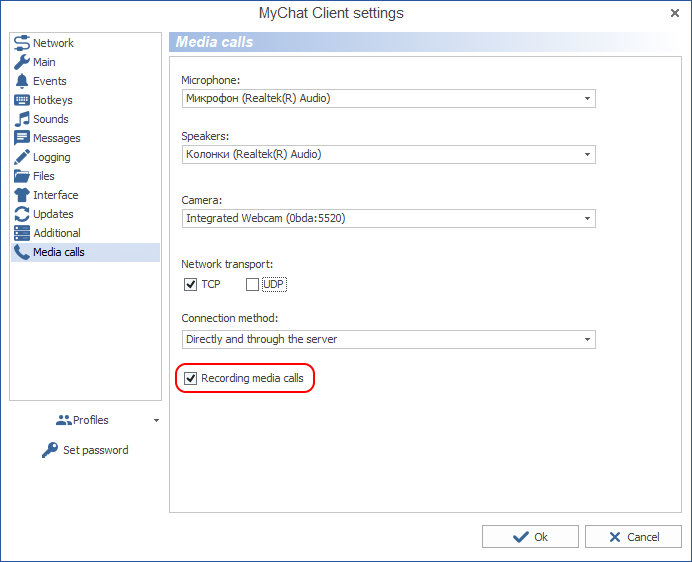Screen dimensions: 692x562
Task: Click the Media calls phone icon
Action: pos(22,252)
